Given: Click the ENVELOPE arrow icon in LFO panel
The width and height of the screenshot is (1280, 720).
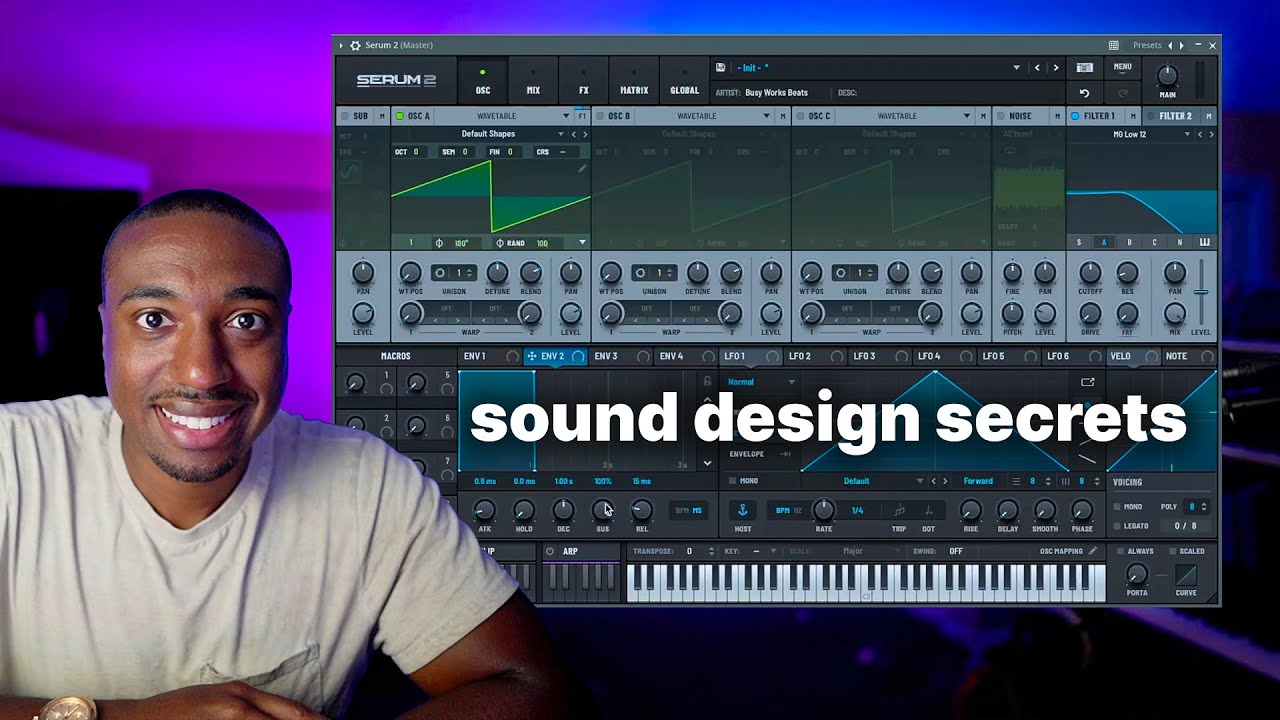Looking at the screenshot, I should (x=785, y=454).
